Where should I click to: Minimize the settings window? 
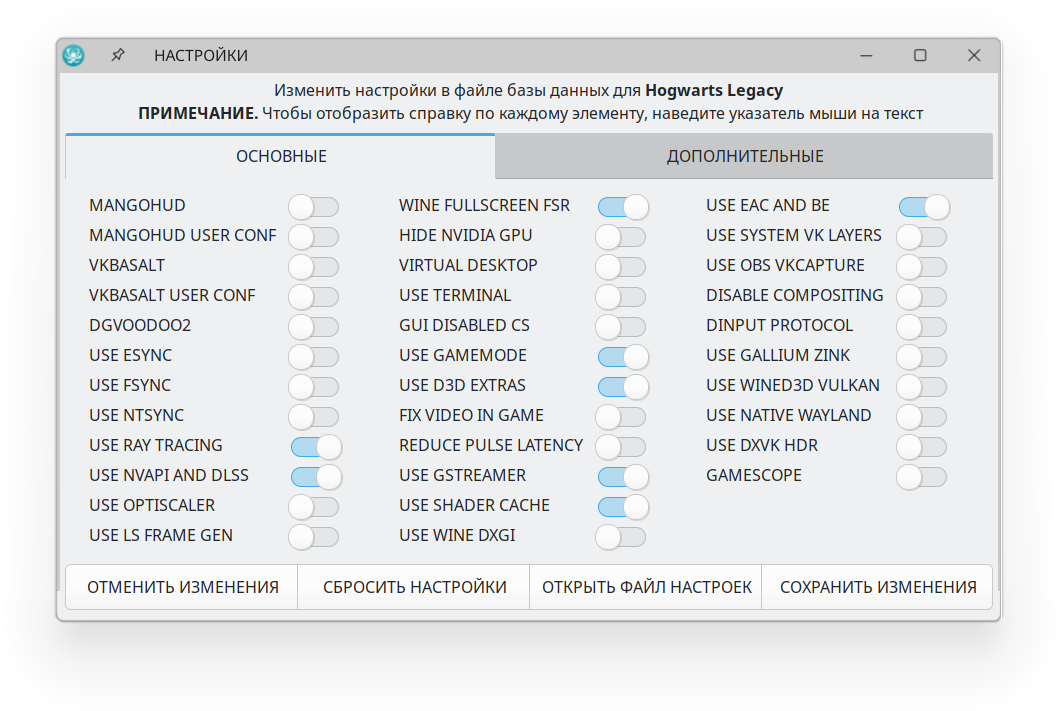pyautogui.click(x=866, y=56)
